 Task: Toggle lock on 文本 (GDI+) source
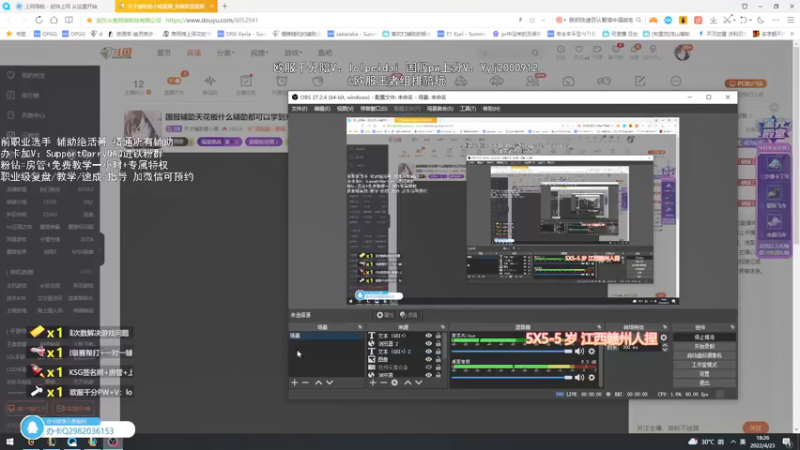(438, 336)
